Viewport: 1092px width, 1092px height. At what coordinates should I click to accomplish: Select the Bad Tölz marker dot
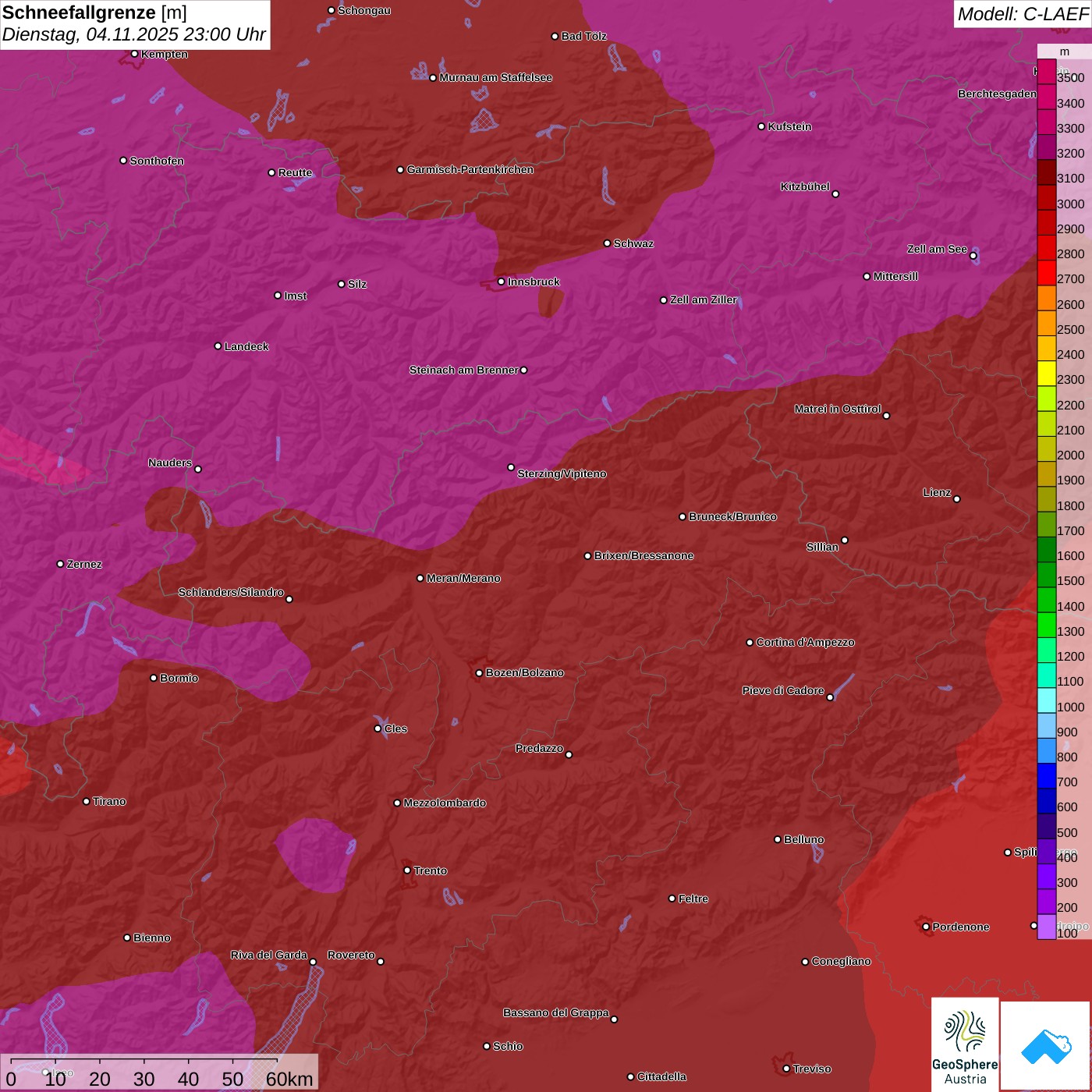pyautogui.click(x=555, y=36)
